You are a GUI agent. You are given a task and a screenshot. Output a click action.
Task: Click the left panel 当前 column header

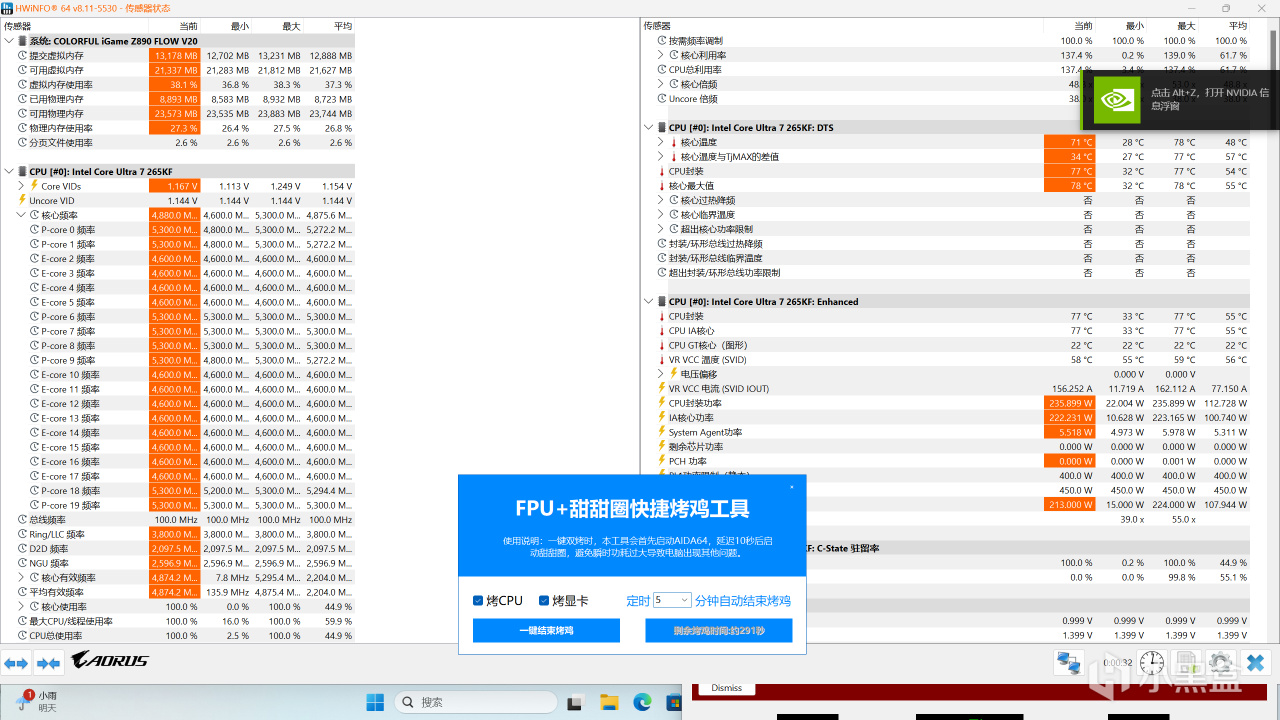coord(188,26)
